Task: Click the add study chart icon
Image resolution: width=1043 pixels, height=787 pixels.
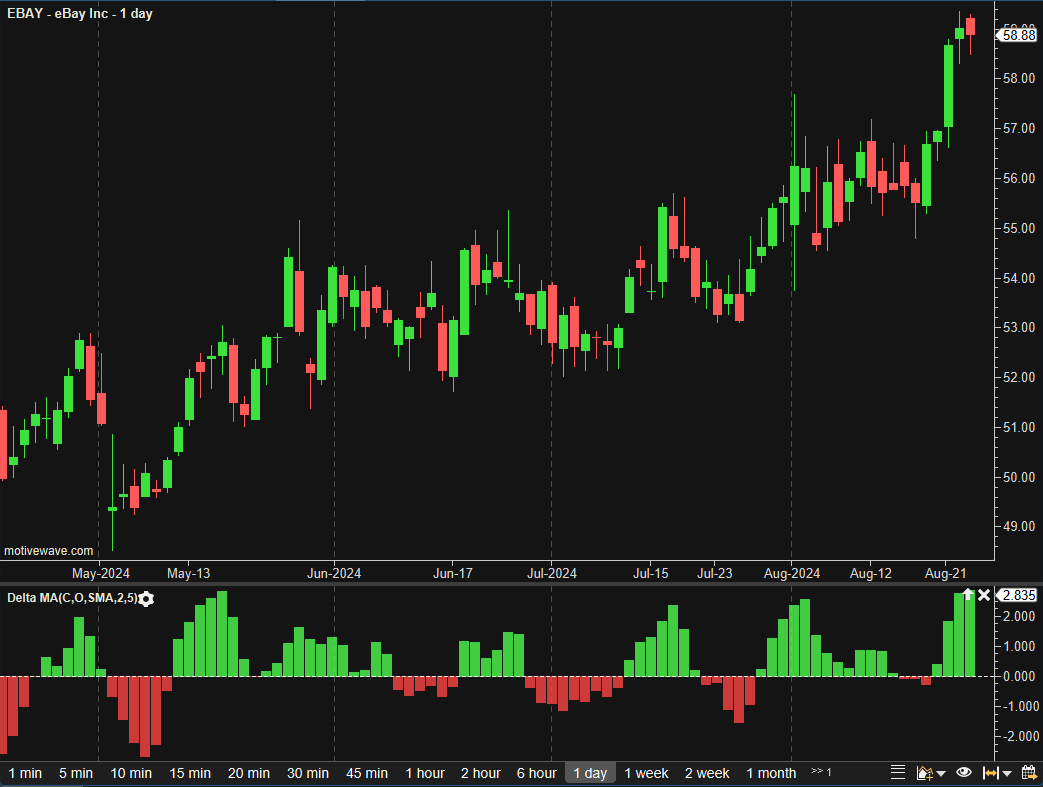Action: [x=924, y=772]
